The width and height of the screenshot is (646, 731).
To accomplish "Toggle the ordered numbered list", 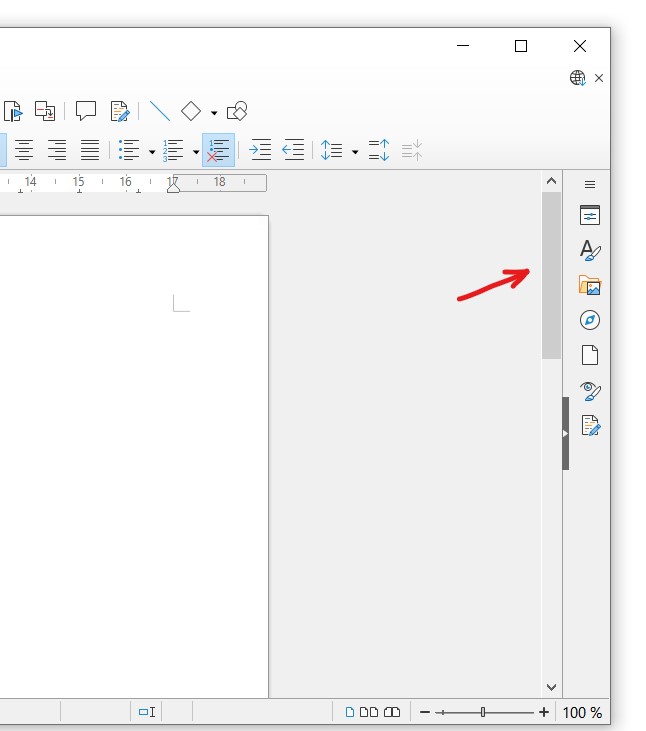I will 173,150.
